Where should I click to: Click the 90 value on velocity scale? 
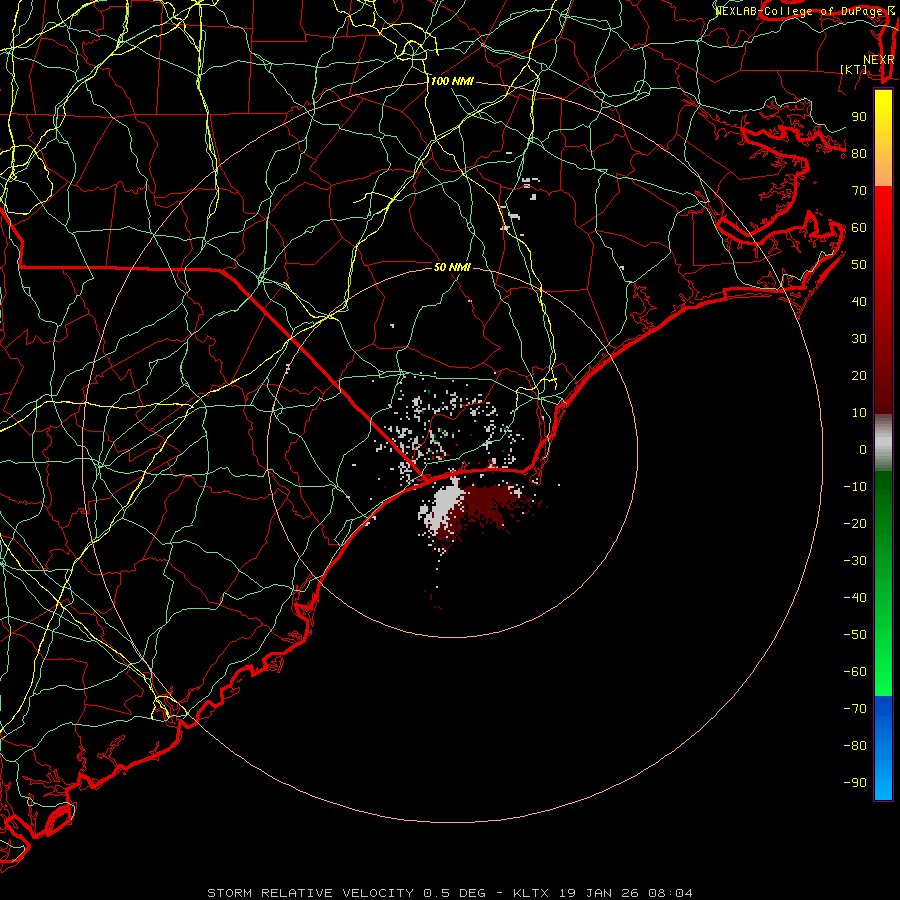tap(859, 117)
